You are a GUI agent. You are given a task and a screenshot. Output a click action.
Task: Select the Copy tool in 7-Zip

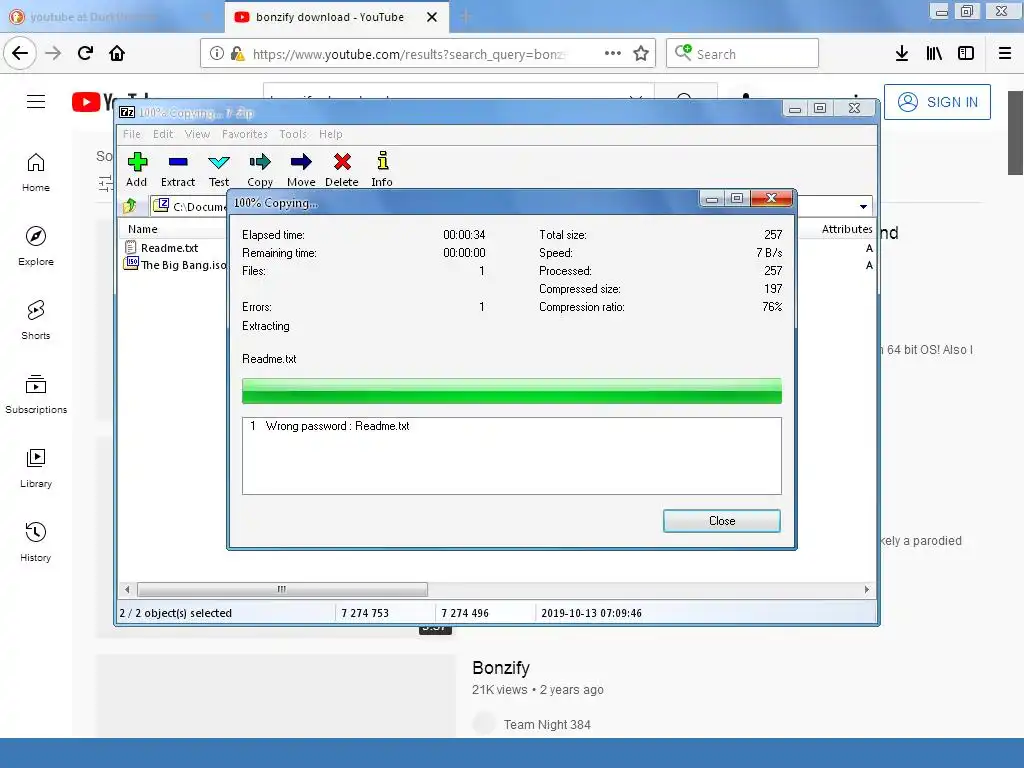click(x=260, y=169)
